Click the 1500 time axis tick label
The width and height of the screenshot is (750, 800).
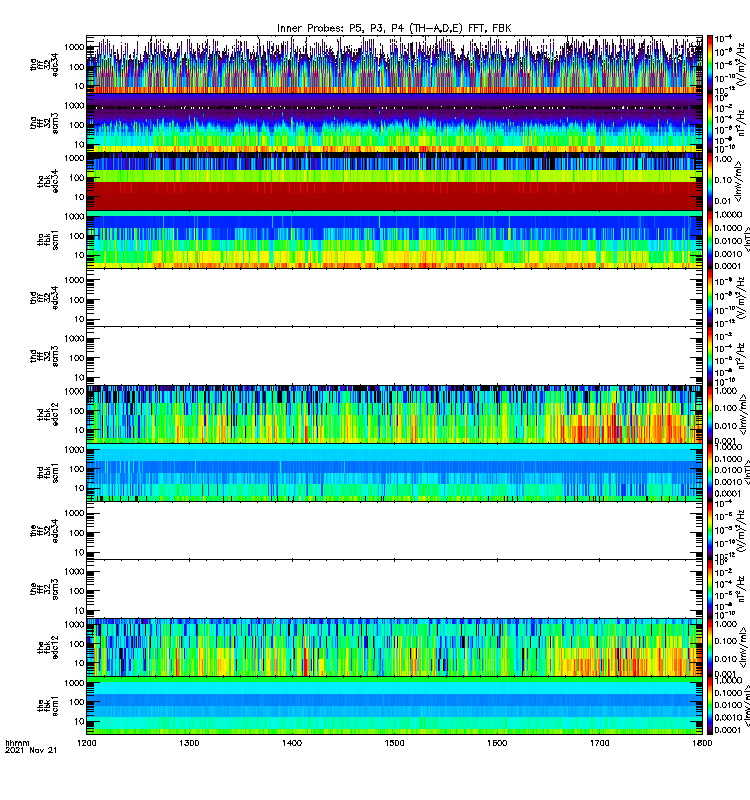tap(394, 743)
